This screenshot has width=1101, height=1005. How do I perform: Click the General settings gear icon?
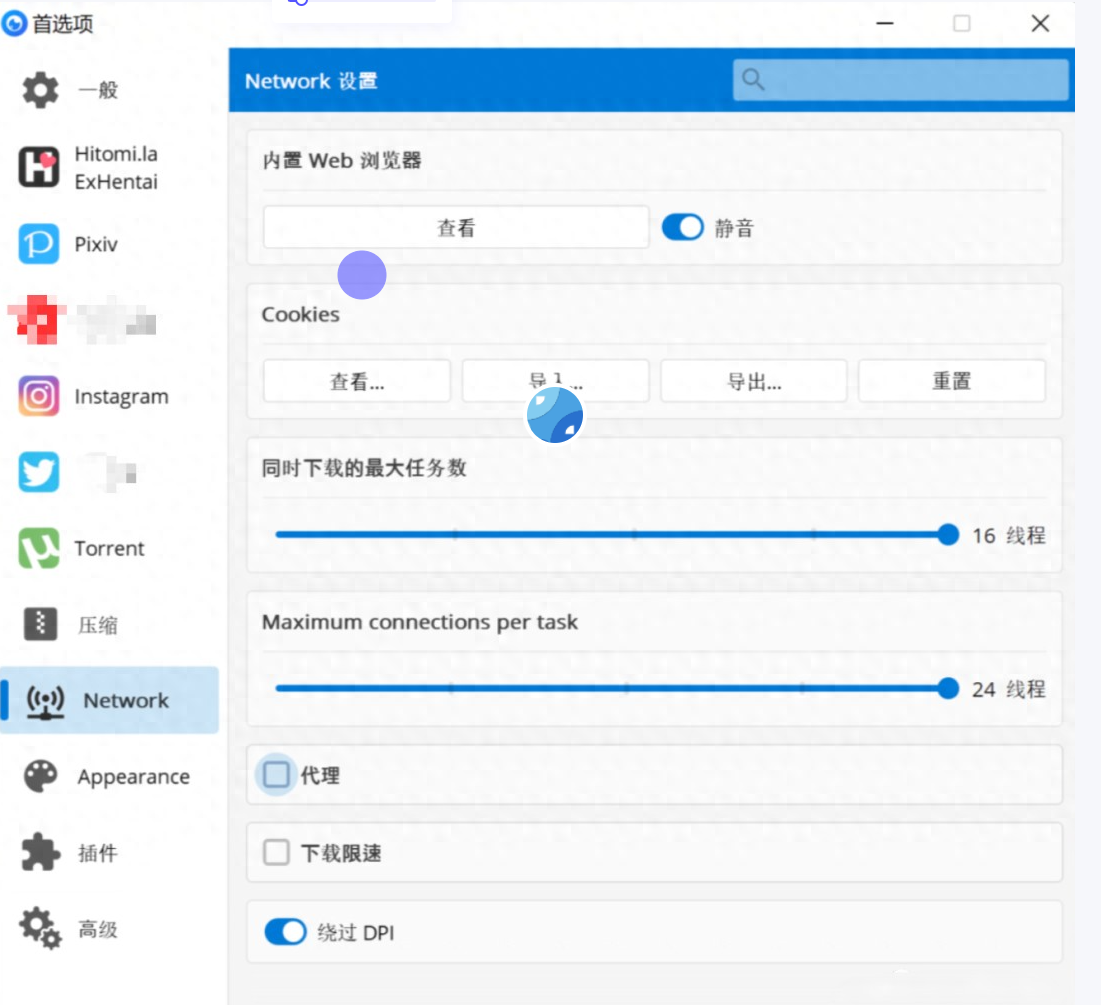tap(41, 90)
